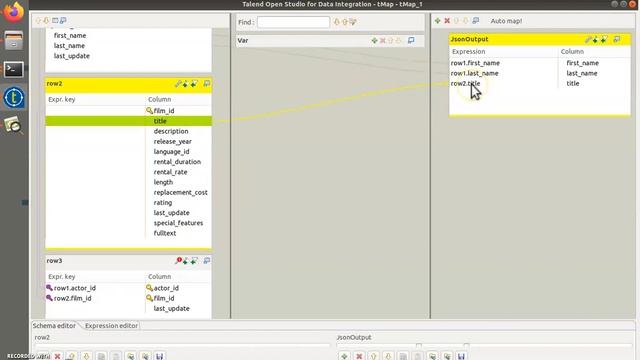Click the 'row1.first_name' expression in JsonOutput
Screen dimensions: 640x360
[475, 63]
